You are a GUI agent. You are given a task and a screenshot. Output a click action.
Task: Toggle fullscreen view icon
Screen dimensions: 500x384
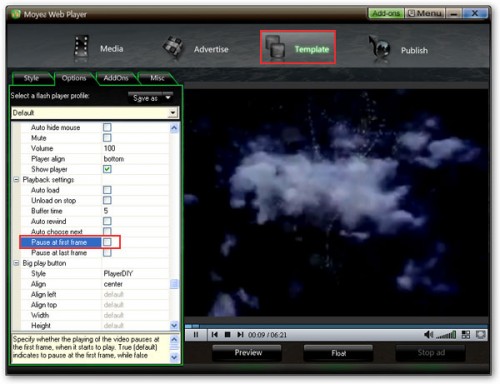tap(480, 335)
